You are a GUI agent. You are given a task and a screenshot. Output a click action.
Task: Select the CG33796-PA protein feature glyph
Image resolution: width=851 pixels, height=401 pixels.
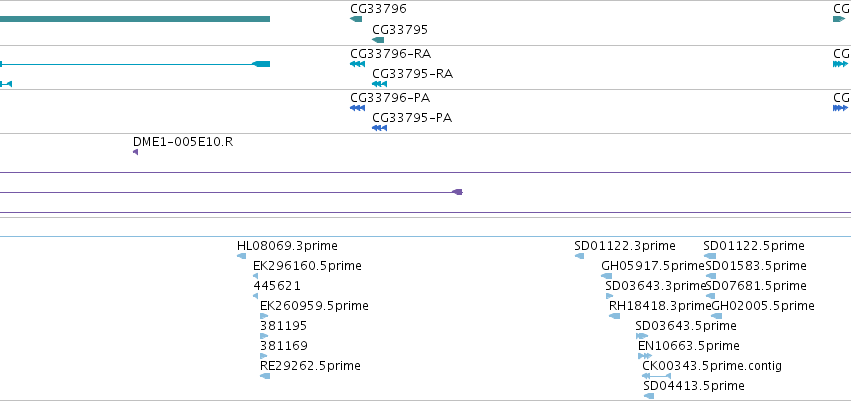click(357, 108)
